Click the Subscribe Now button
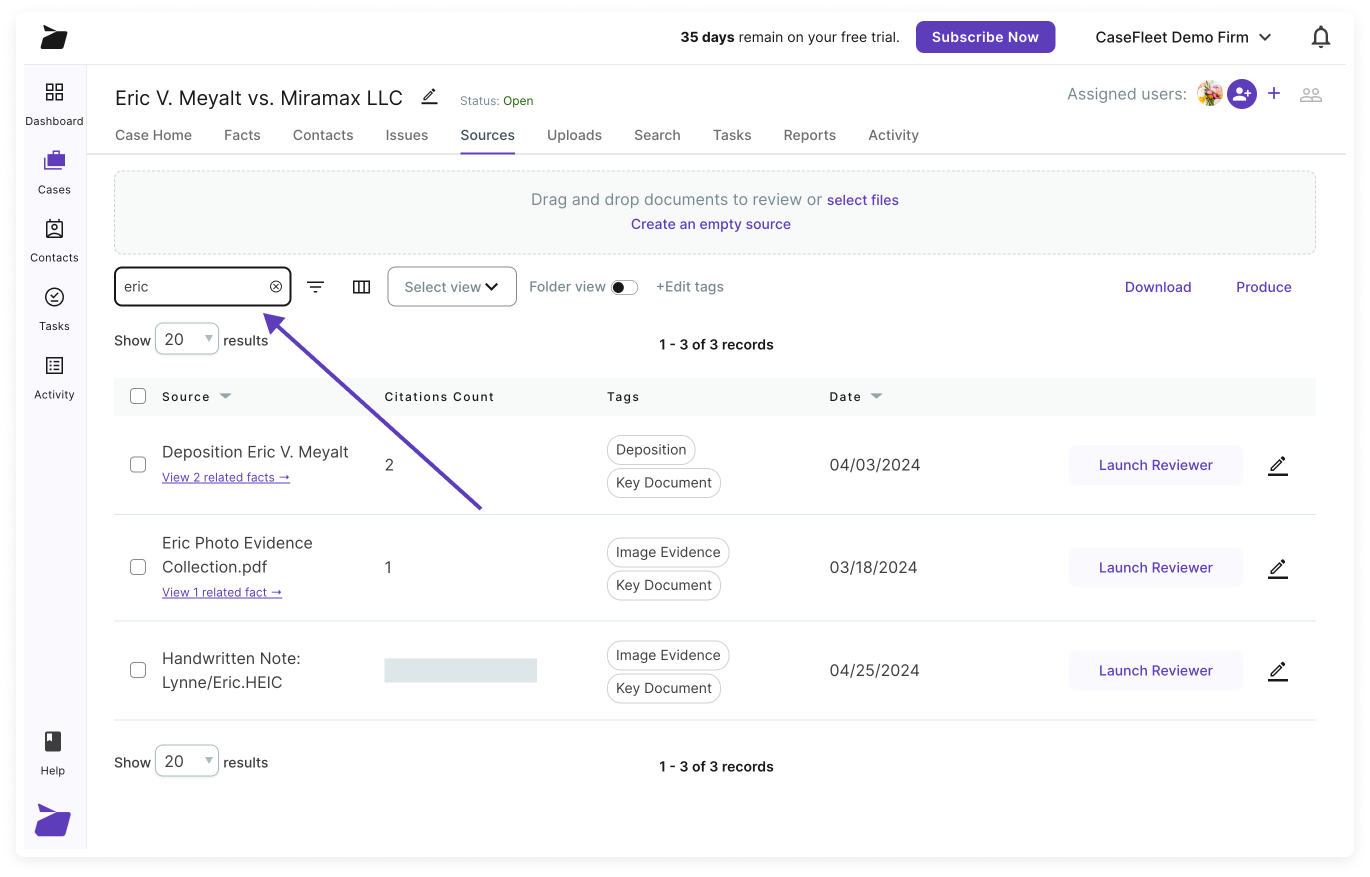Viewport: 1370px width, 877px height. (x=985, y=37)
